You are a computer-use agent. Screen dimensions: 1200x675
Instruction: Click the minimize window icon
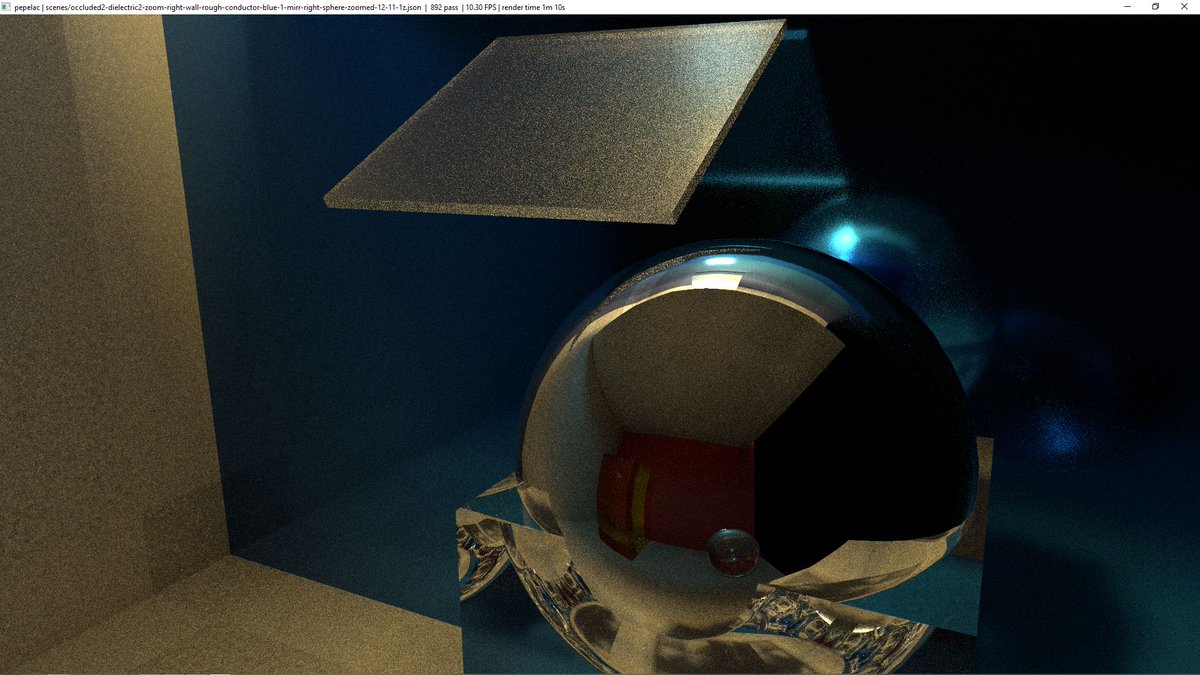[x=1128, y=6]
